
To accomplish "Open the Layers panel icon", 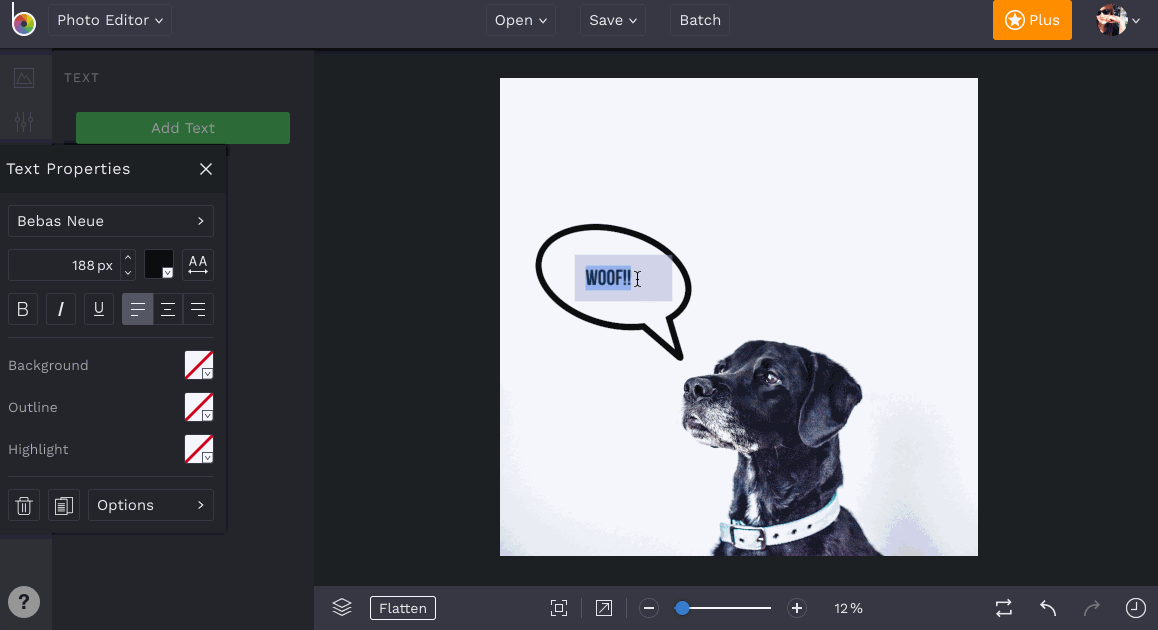I will click(342, 608).
